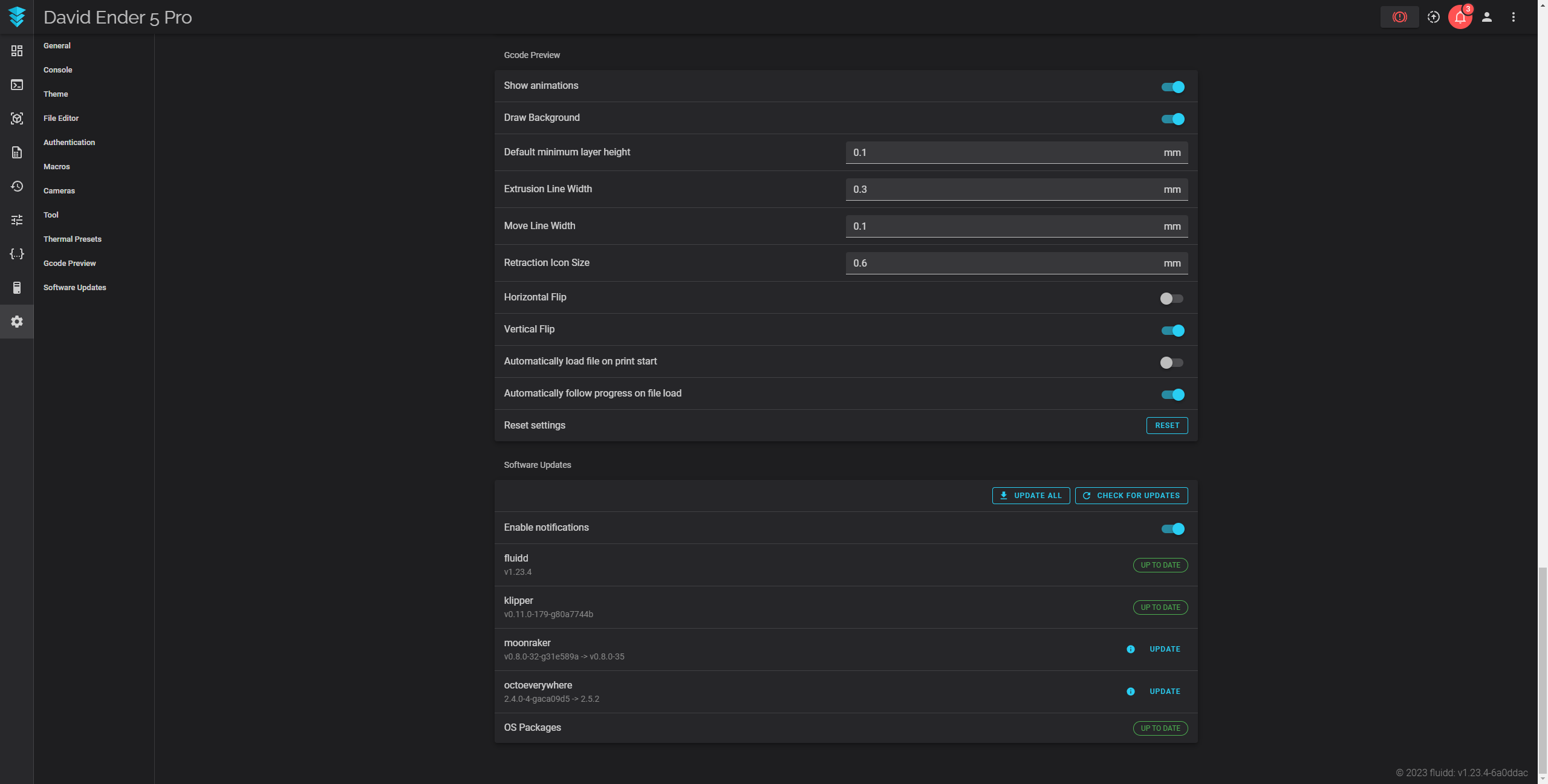The height and width of the screenshot is (784, 1548).
Task: Select the Tune sliders icon
Action: point(16,219)
